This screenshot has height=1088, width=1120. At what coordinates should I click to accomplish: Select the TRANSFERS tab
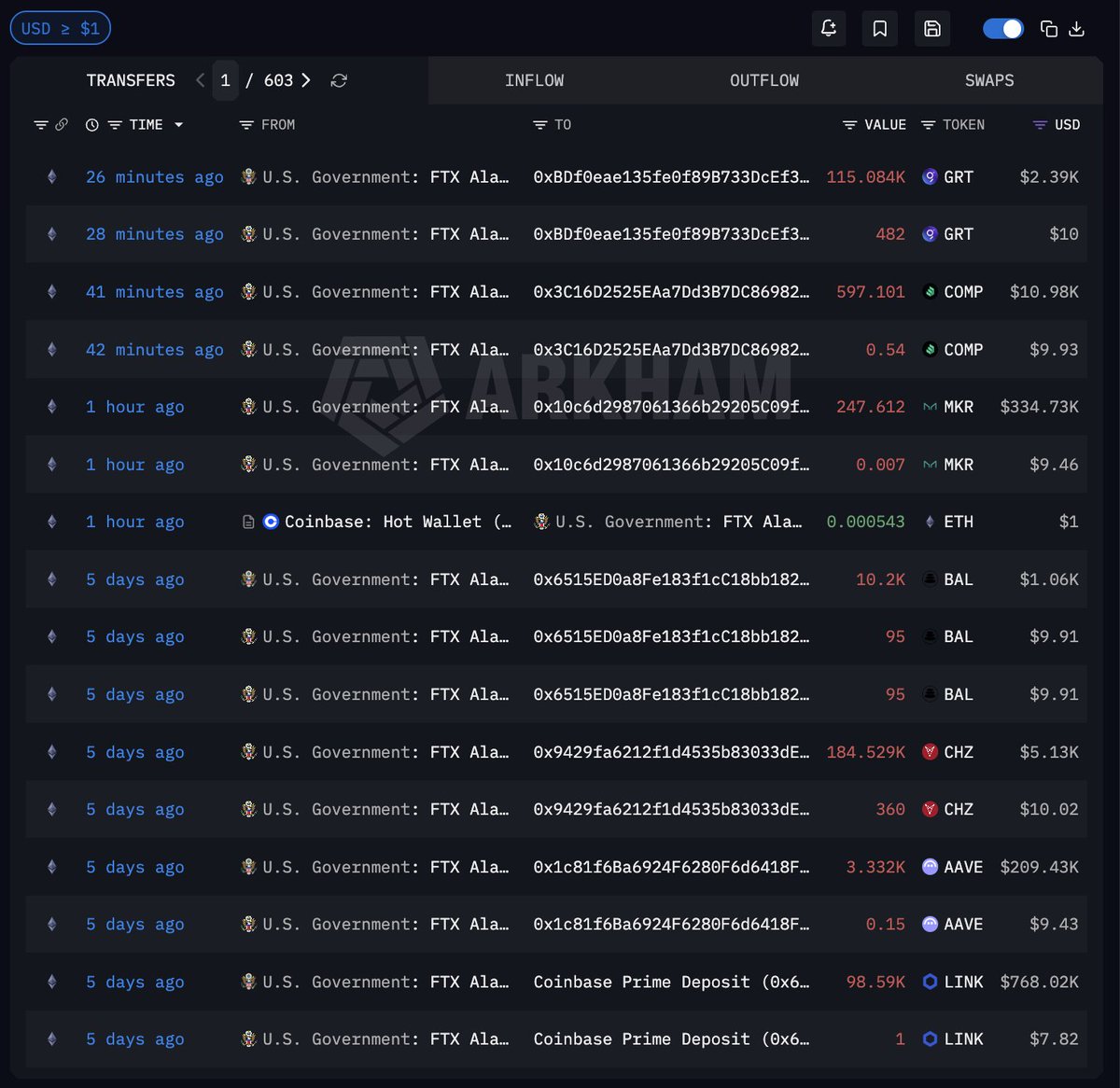click(131, 80)
